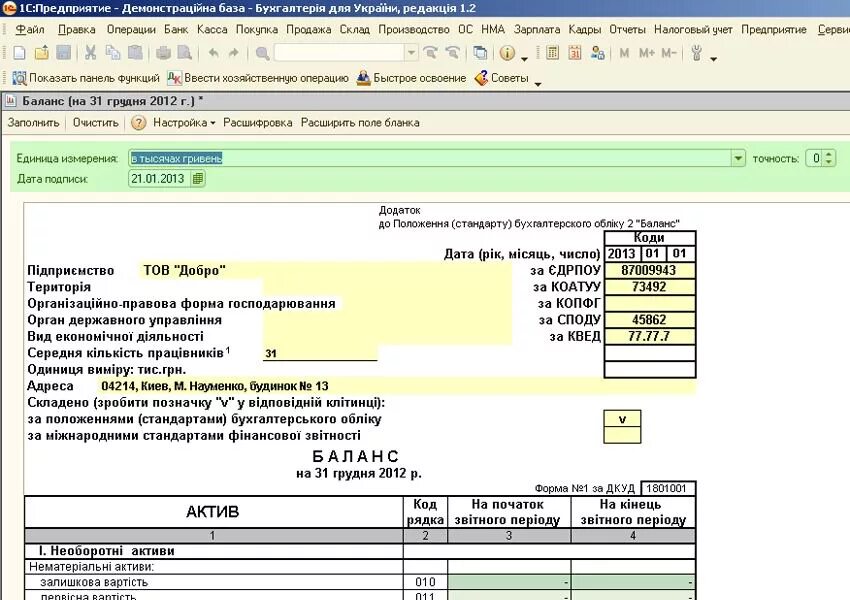Click the average employees value 31
Screen dimensions: 850x600
(320, 353)
